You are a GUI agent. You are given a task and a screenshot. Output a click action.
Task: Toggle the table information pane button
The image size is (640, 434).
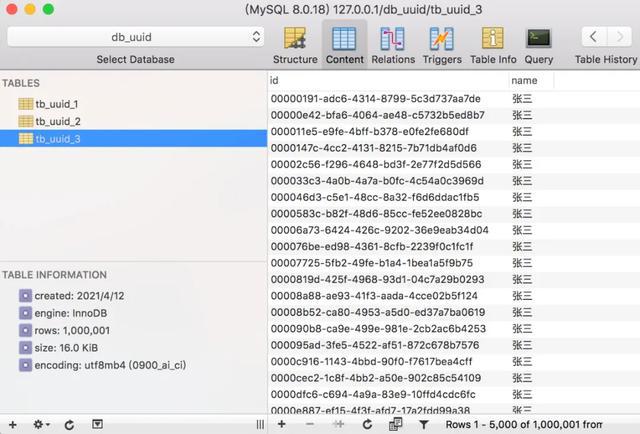pyautogui.click(x=97, y=424)
